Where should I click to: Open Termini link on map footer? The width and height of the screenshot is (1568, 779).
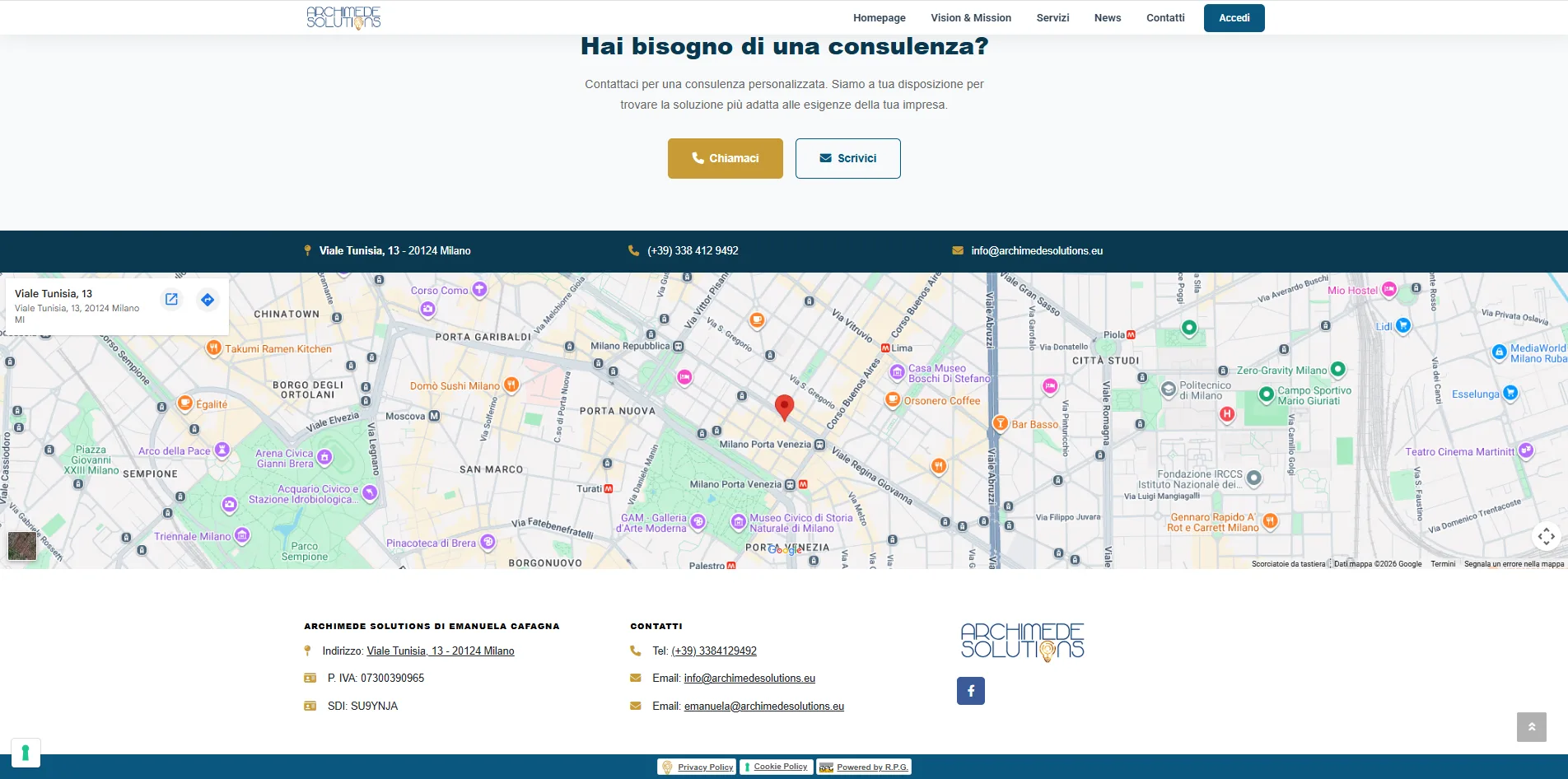1443,564
